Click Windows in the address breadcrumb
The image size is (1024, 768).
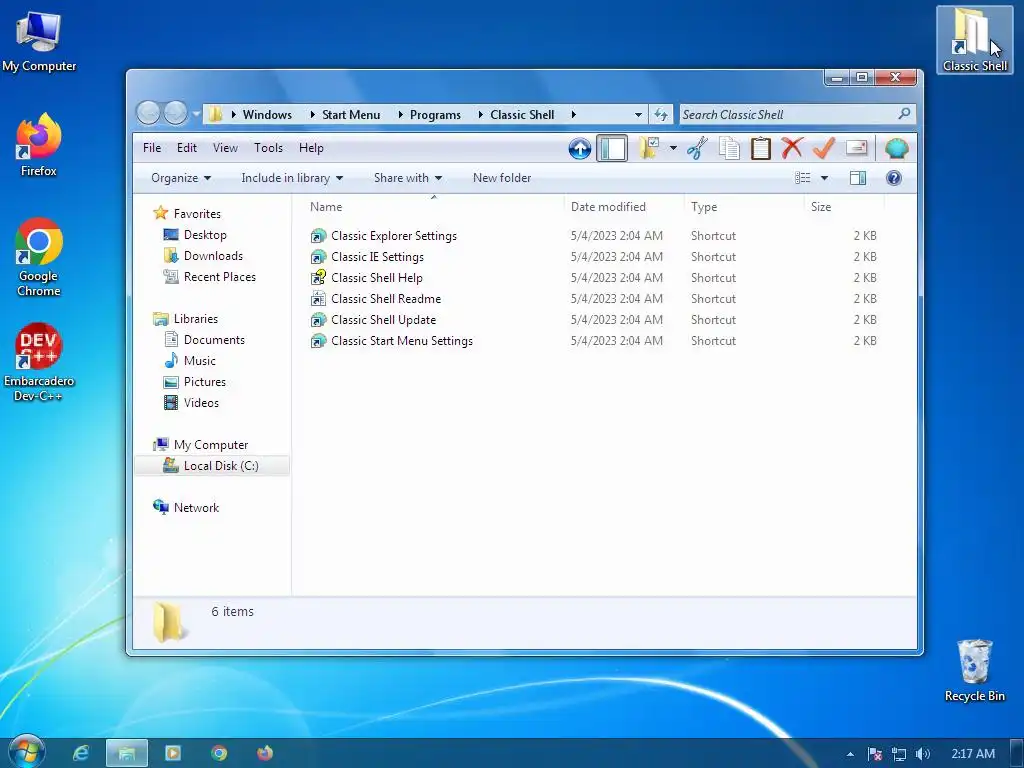[267, 115]
